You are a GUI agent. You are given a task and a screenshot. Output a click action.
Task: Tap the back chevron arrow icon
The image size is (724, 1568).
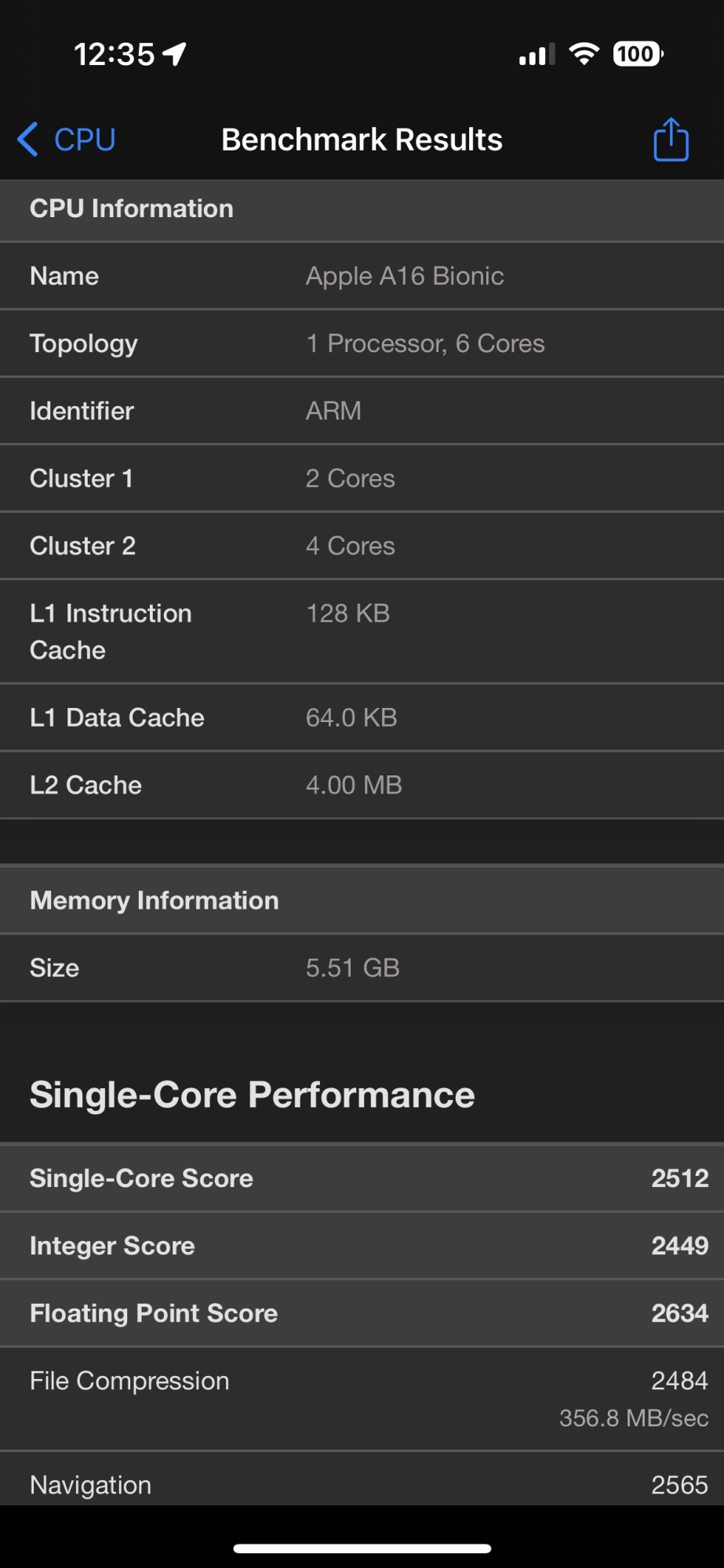pyautogui.click(x=27, y=140)
